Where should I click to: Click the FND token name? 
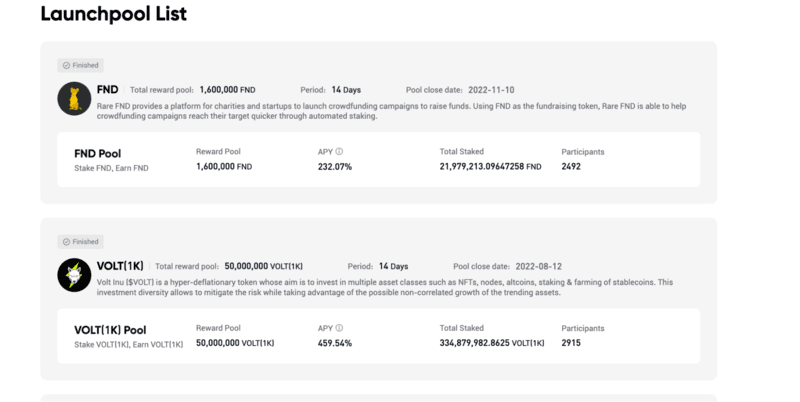(108, 89)
